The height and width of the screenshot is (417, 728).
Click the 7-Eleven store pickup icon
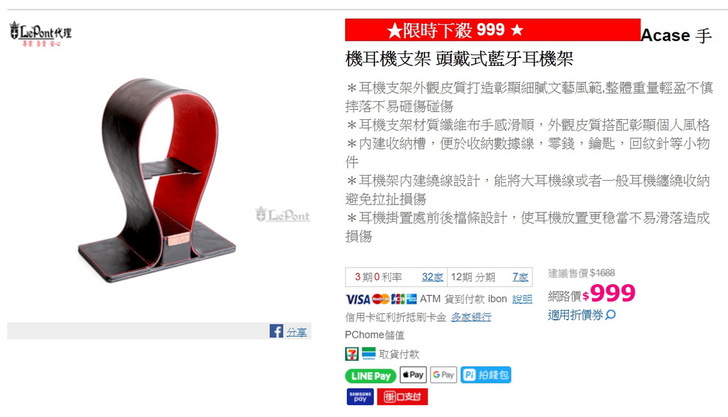352,354
